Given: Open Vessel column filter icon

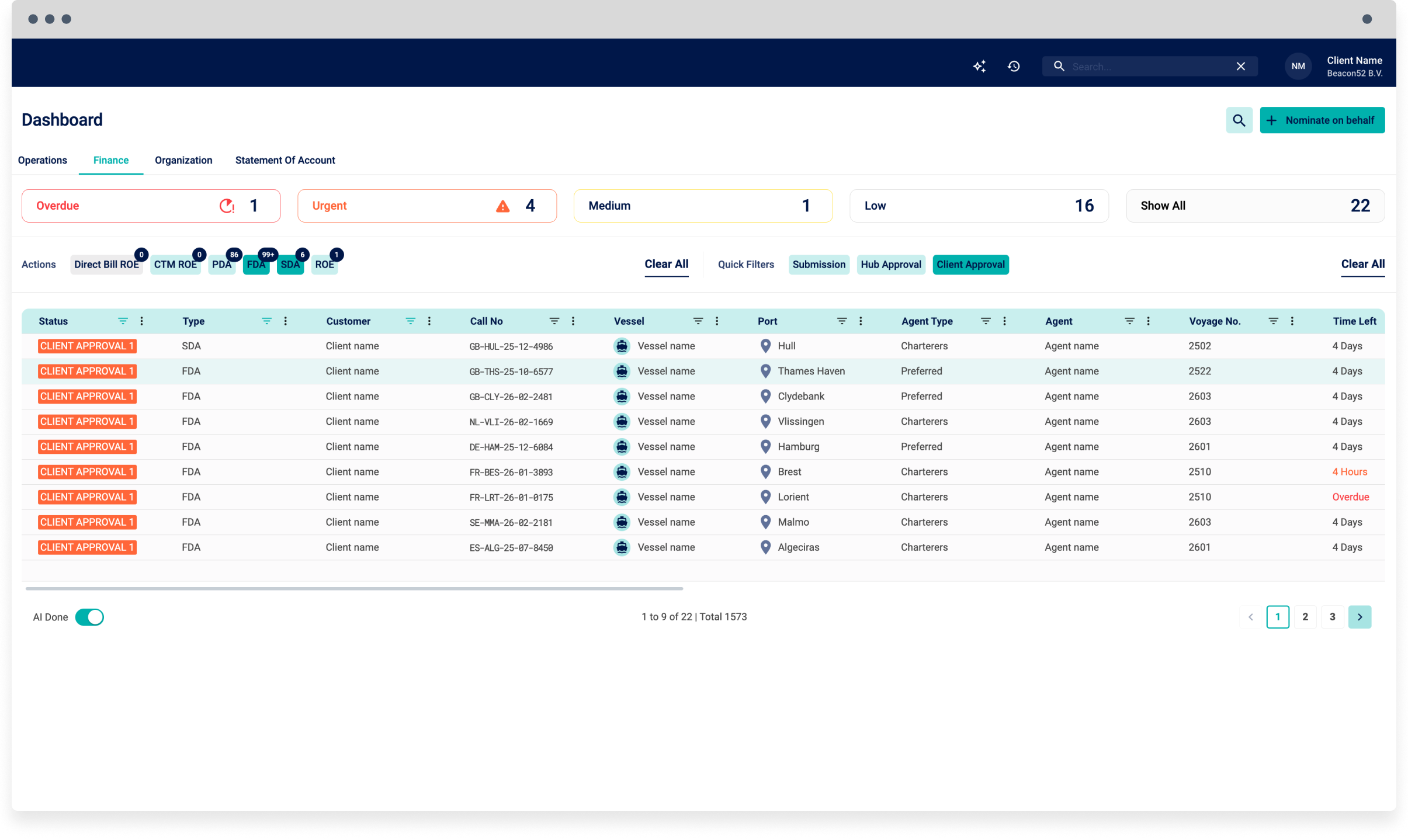Looking at the screenshot, I should click(698, 321).
